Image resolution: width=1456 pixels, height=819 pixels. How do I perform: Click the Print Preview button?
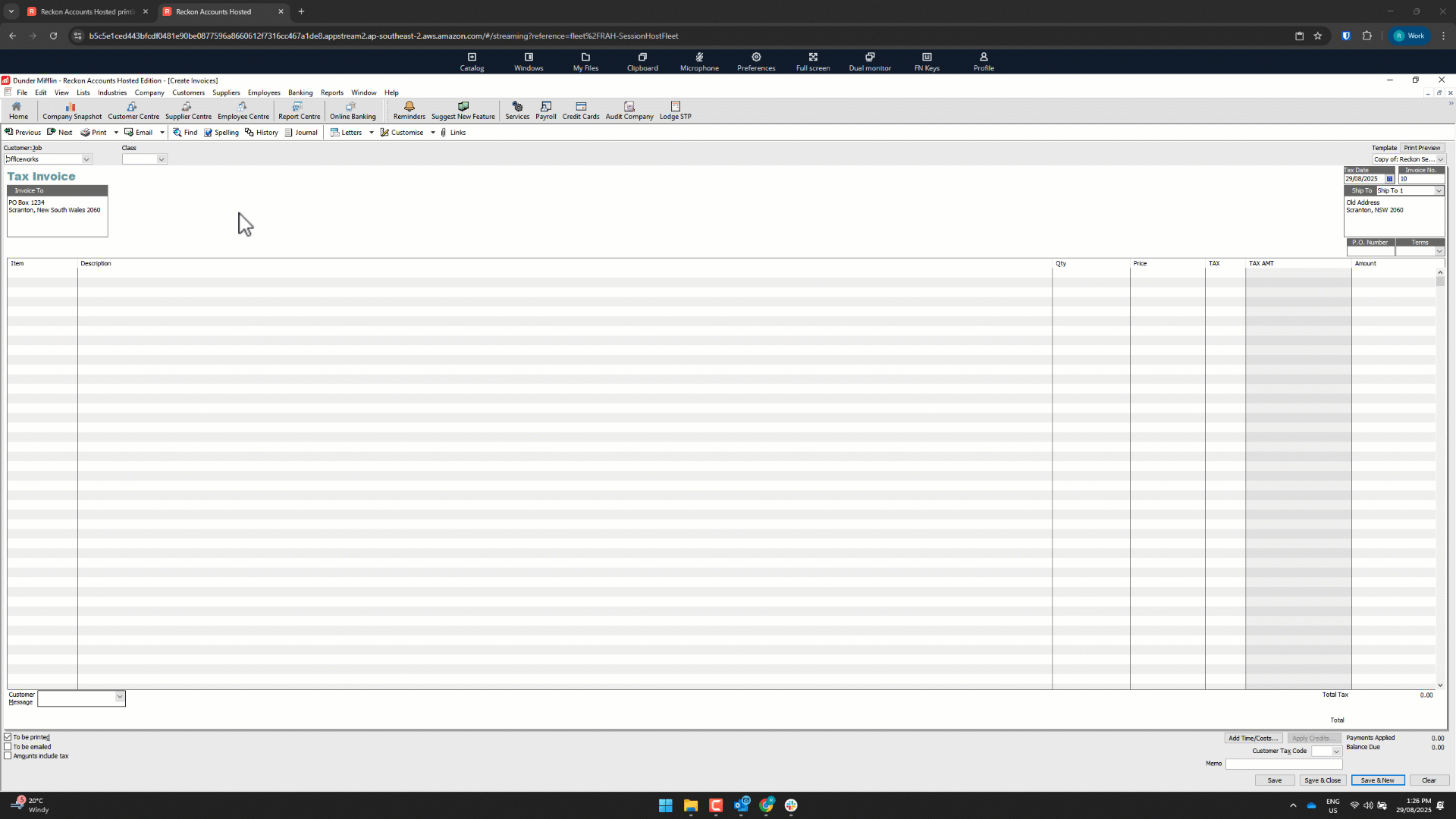[1422, 148]
